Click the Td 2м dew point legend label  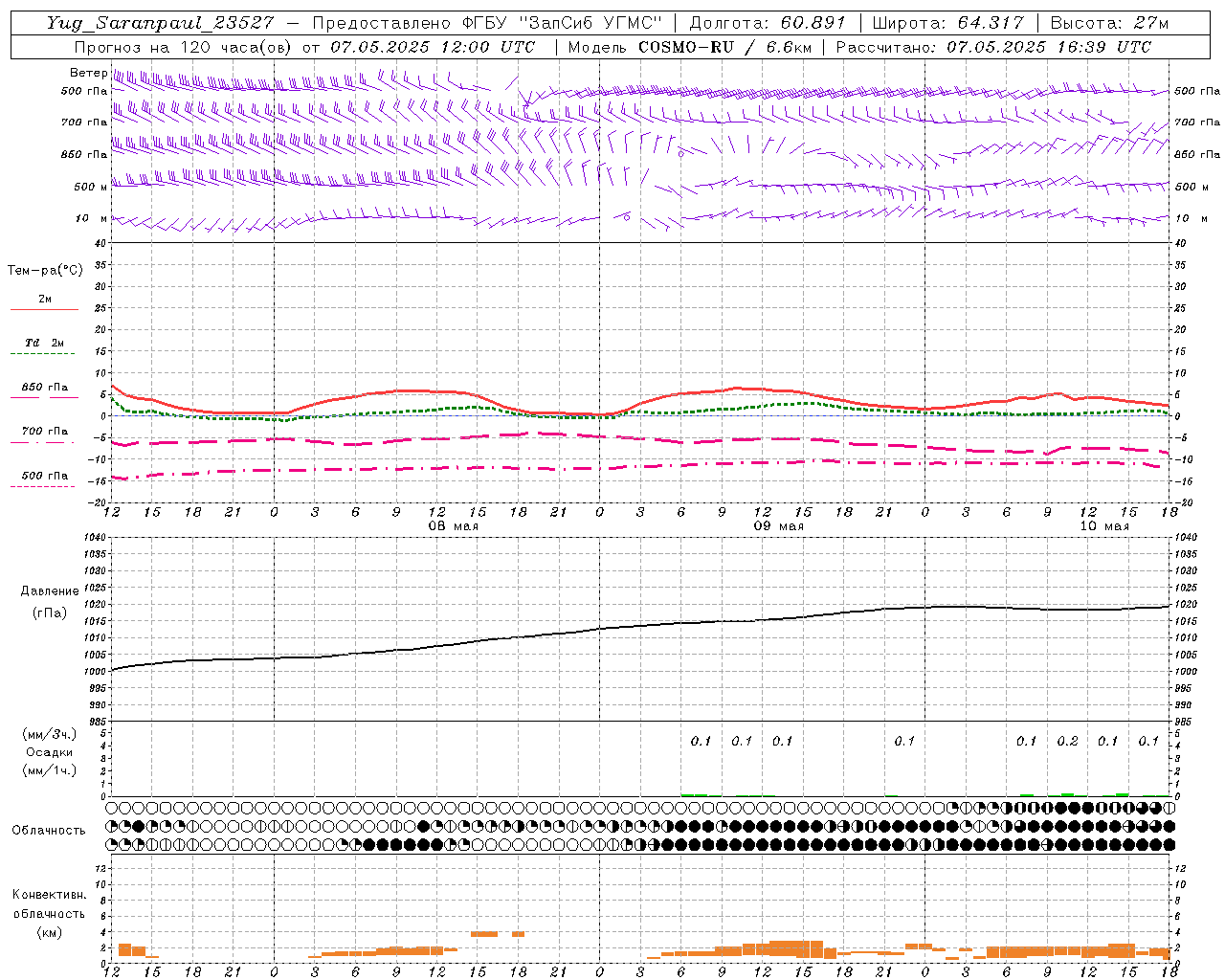[x=45, y=343]
